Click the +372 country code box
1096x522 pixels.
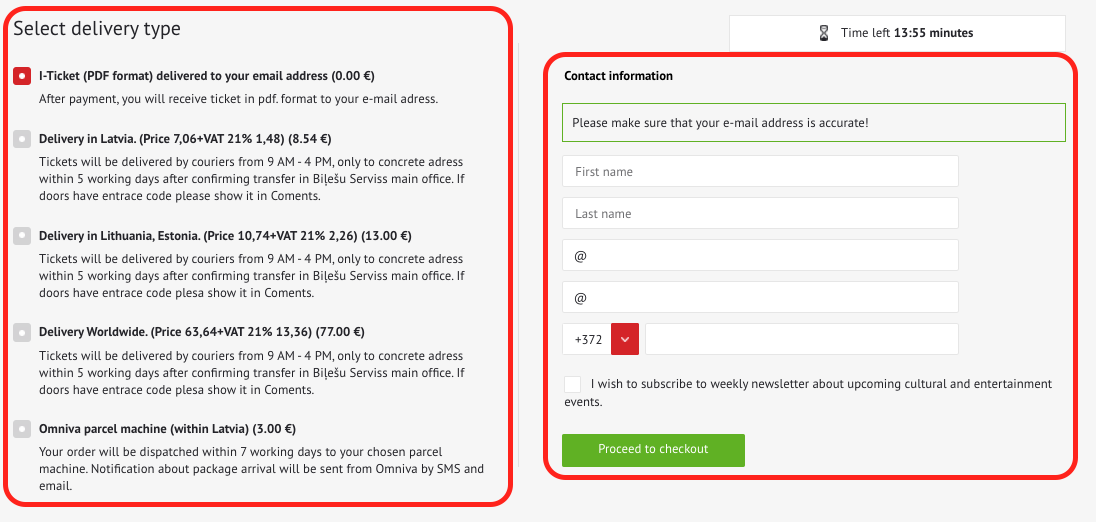[586, 339]
